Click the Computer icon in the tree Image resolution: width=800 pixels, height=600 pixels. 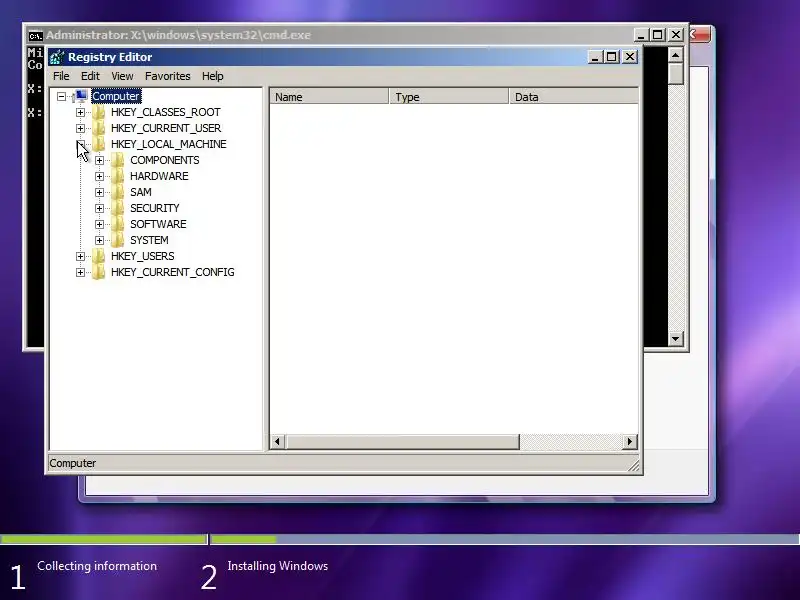81,96
